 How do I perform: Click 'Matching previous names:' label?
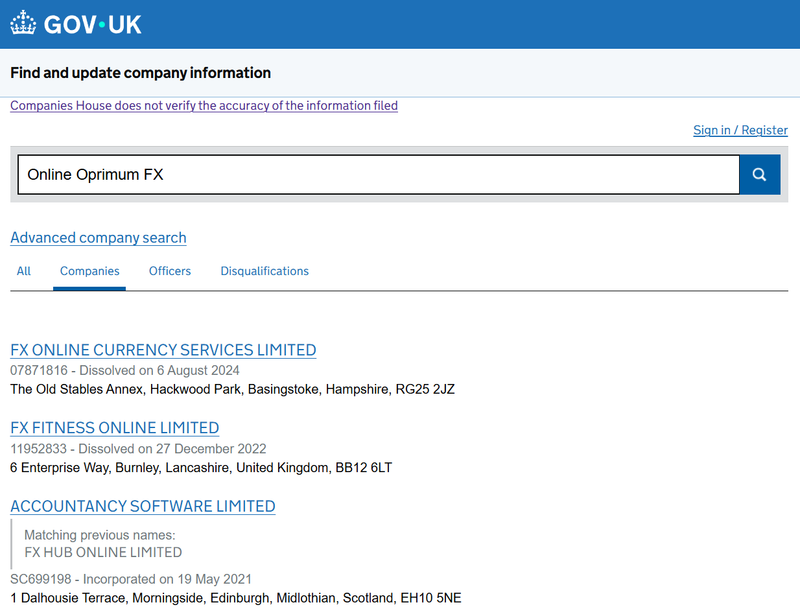(x=100, y=535)
